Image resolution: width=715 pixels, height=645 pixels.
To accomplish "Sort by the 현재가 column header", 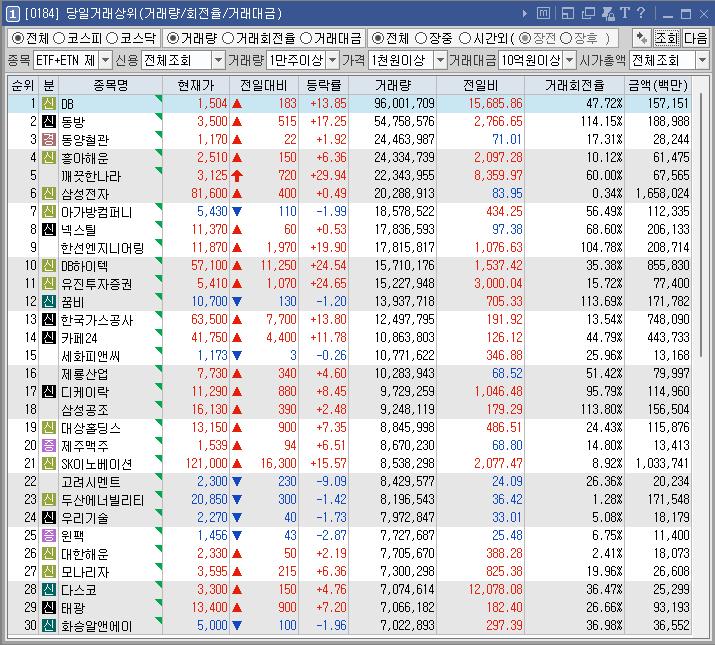I will point(196,85).
